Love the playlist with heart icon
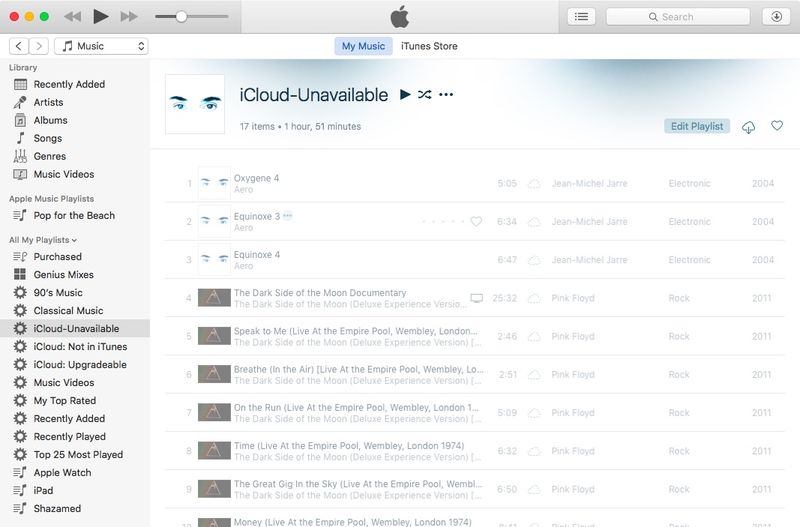Screen dimensions: 800x527 [777, 126]
